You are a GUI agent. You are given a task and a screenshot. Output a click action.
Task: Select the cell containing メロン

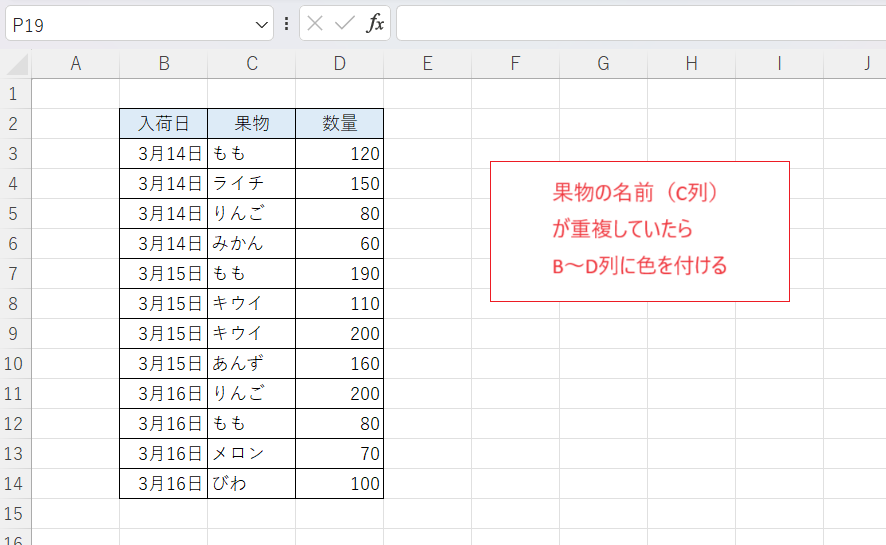(251, 454)
